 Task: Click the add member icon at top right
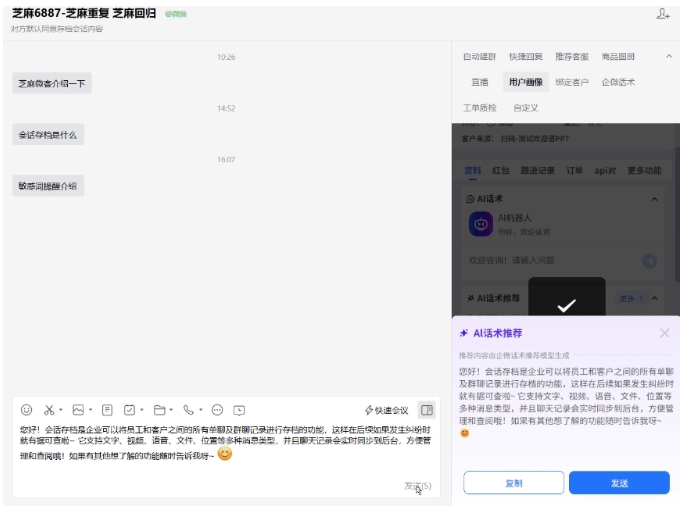tap(662, 14)
